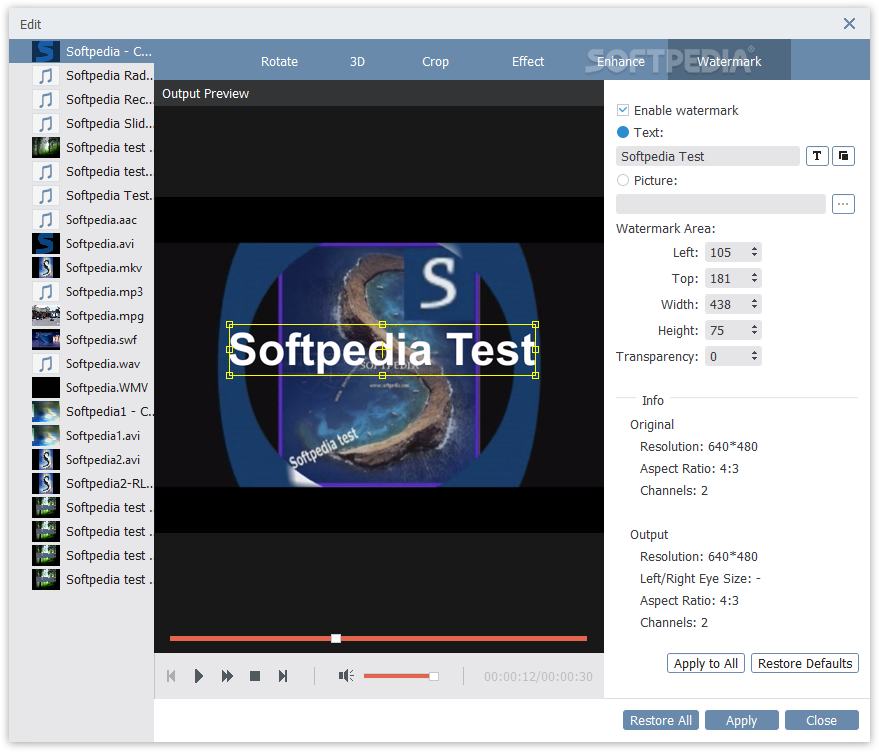
Task: Select Softpedia2.avi file thumbnail
Action: [x=45, y=460]
